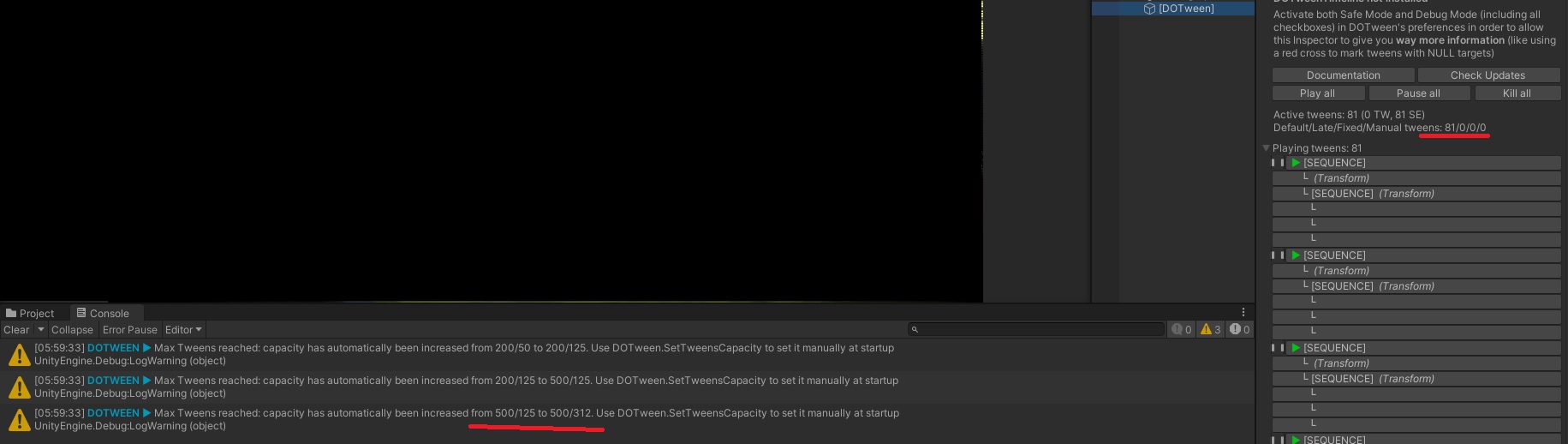
Task: Toggle Error Pause in the console
Action: 130,330
